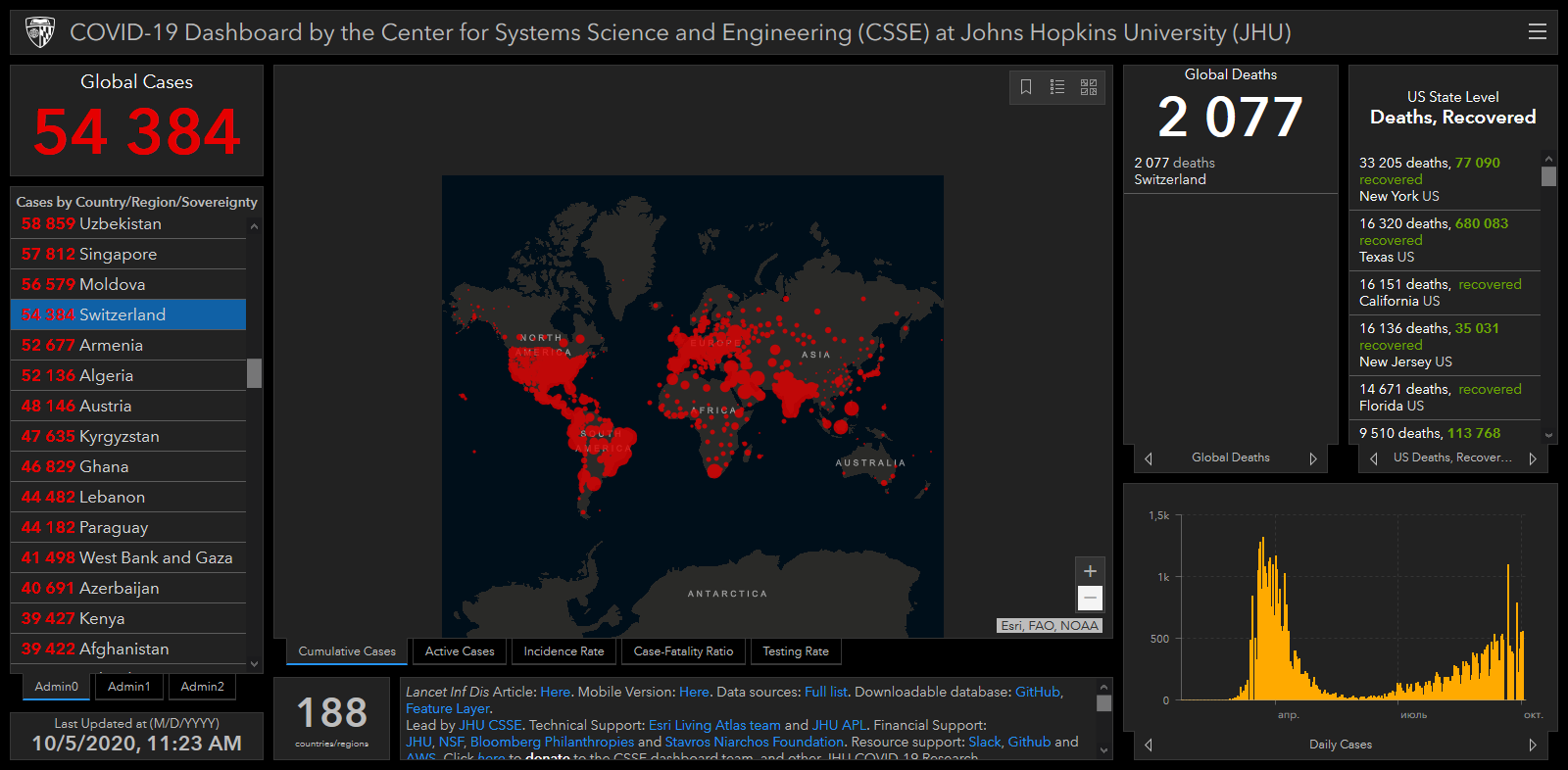Screen dimensions: 1568x770
Task: Select Kyrgyzstan in country list
Action: (128, 436)
